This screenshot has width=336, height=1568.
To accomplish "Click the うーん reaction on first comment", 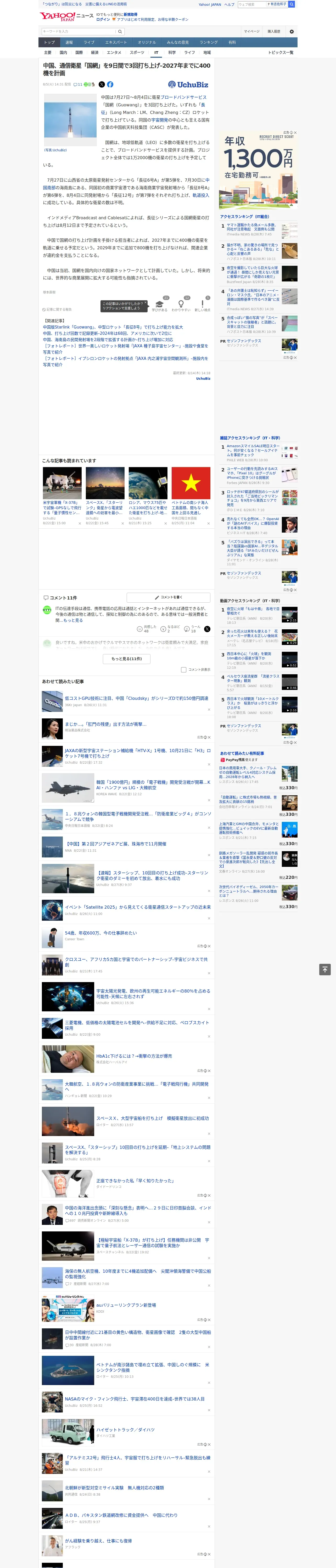I will 187,629.
